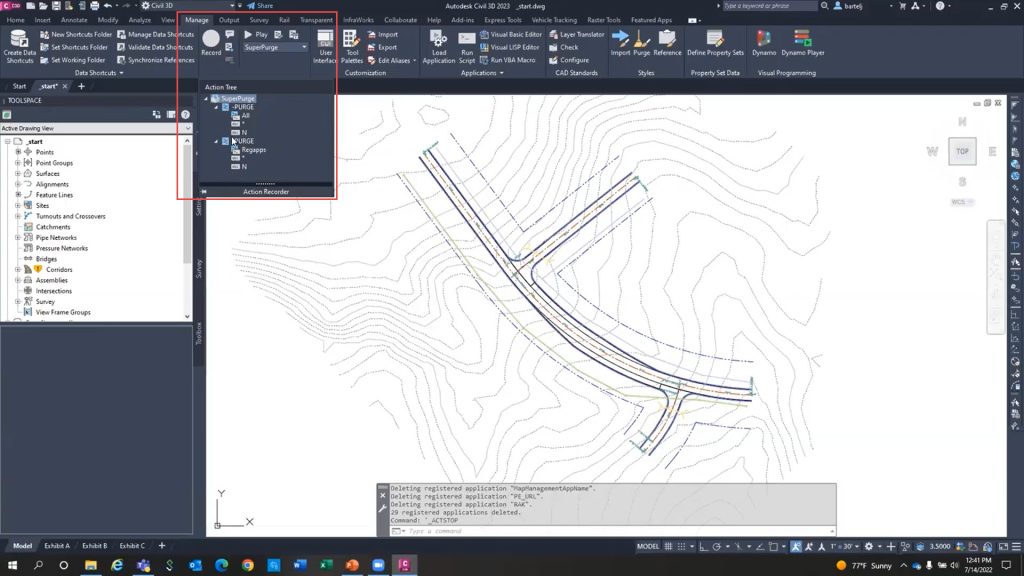Image resolution: width=1024 pixels, height=576 pixels.
Task: Open Word from Windows taskbar
Action: click(300, 565)
